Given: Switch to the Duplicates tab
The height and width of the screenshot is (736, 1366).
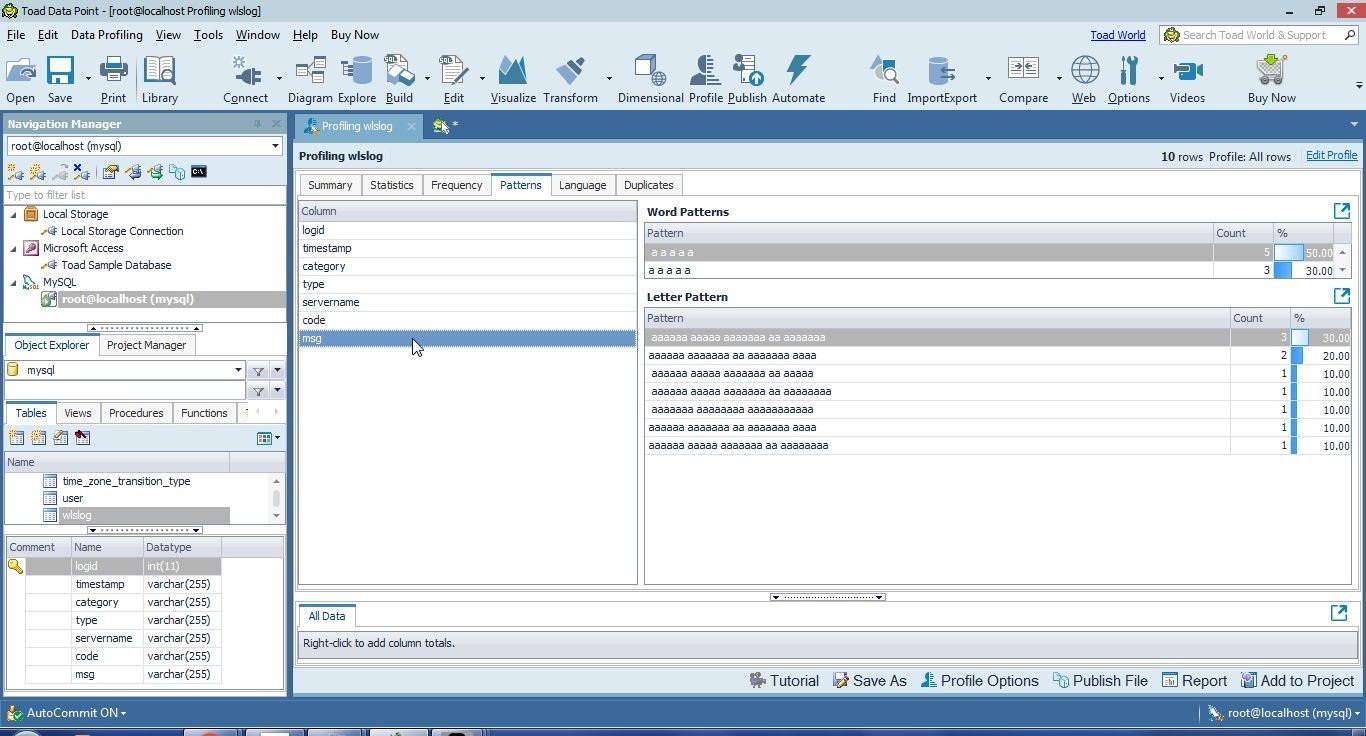Looking at the screenshot, I should pyautogui.click(x=648, y=185).
